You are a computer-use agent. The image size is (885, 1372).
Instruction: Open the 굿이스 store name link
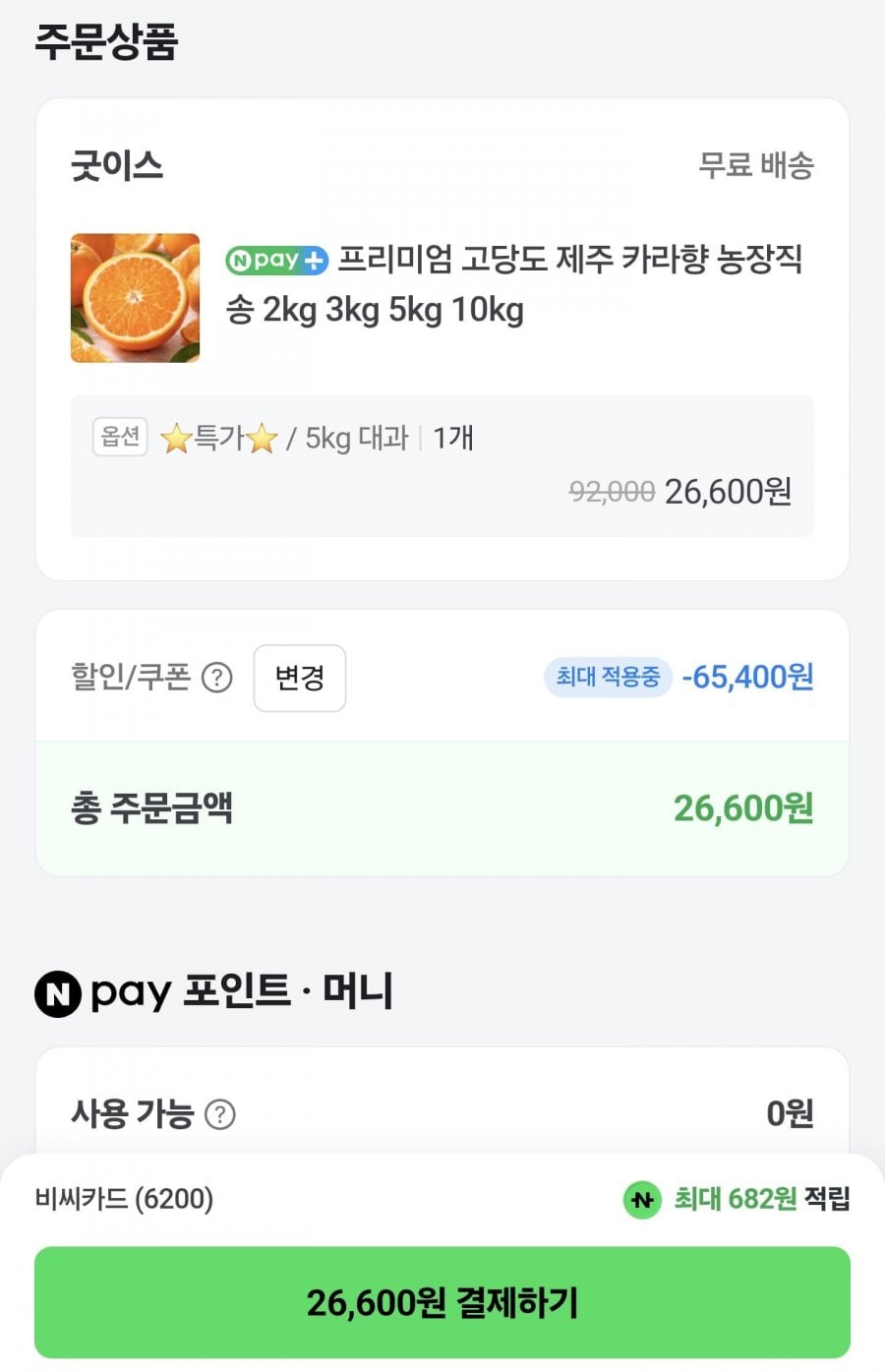click(117, 165)
